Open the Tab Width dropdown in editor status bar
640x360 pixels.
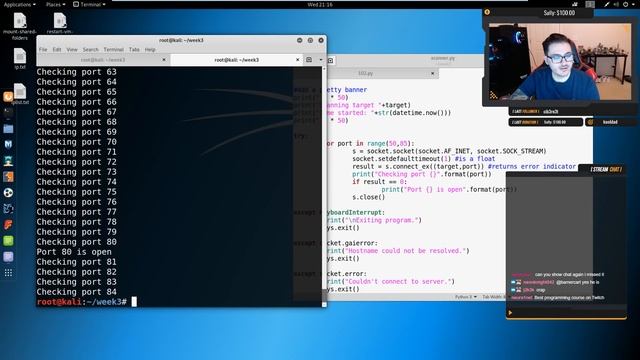[x=493, y=297]
